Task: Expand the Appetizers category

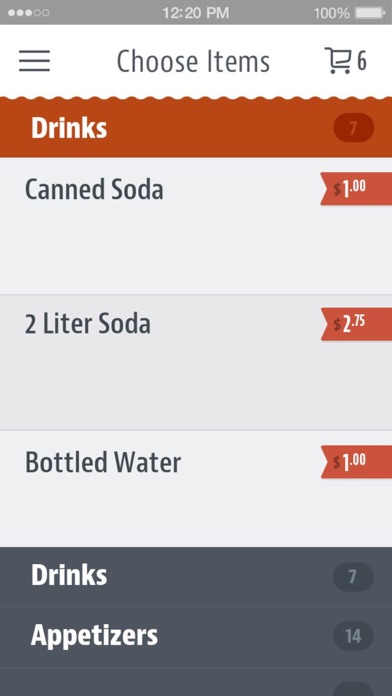Action: (x=196, y=636)
